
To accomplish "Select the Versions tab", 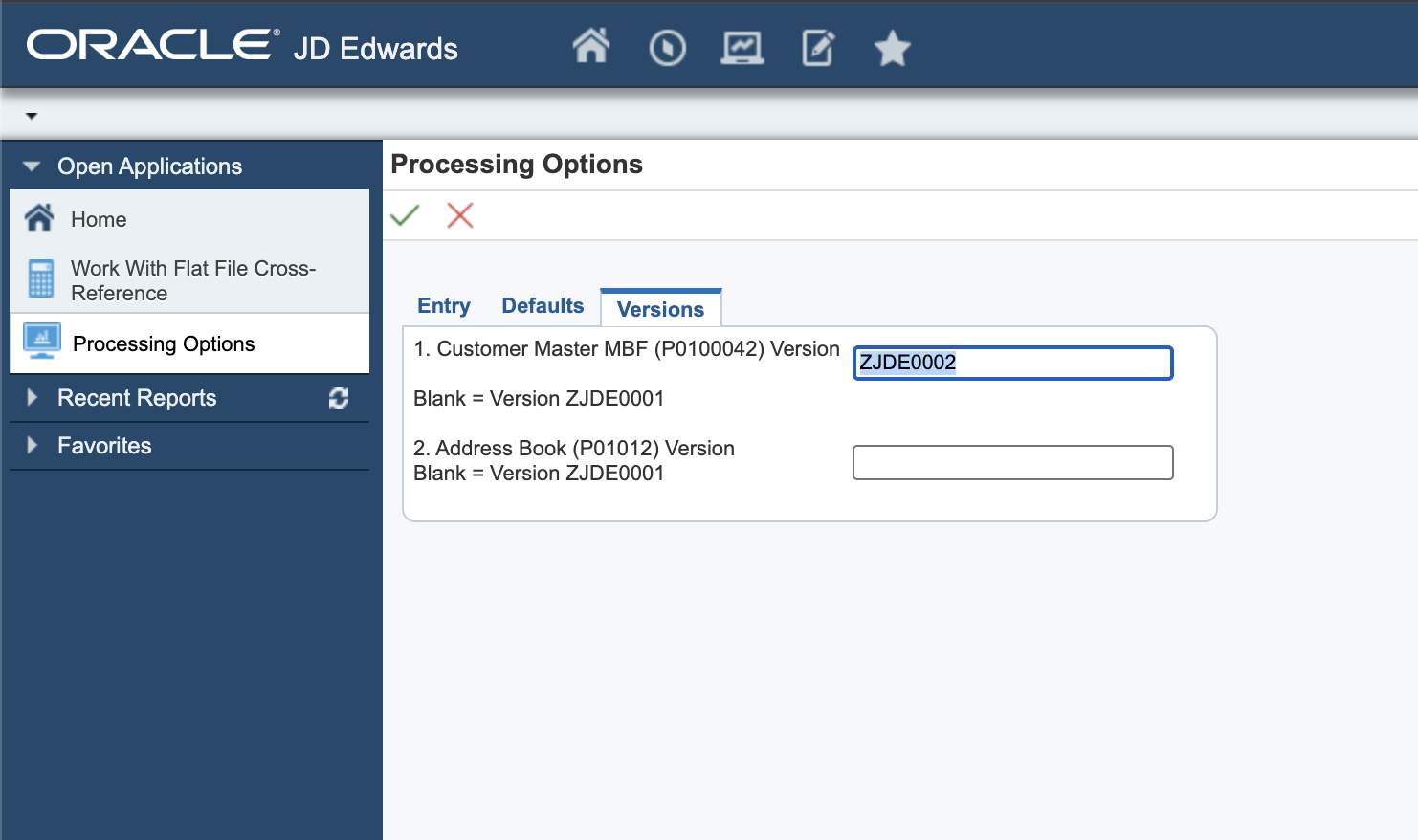I will coord(660,309).
